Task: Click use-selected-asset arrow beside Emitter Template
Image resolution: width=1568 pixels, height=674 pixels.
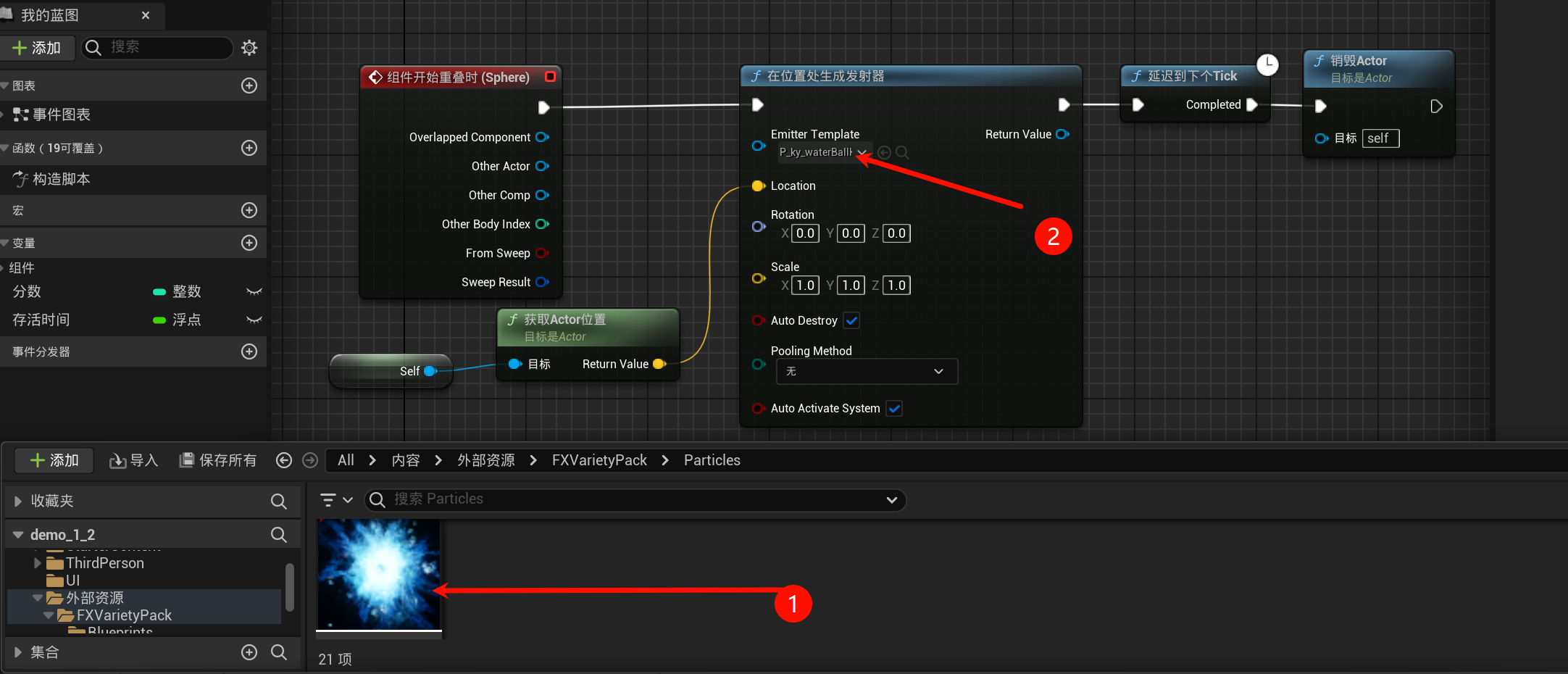Action: 884,152
